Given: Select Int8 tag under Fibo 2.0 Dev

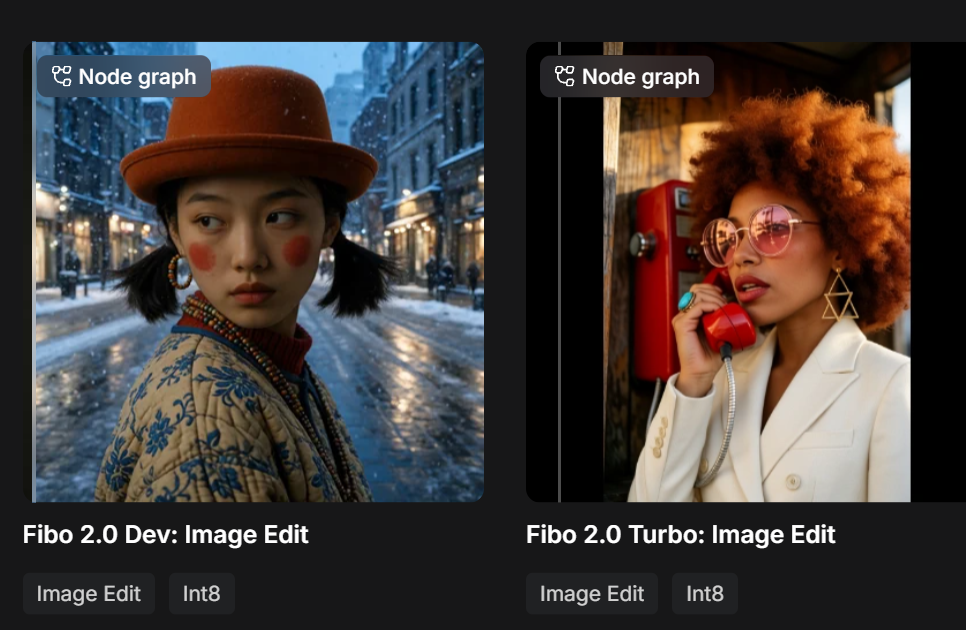Looking at the screenshot, I should tap(201, 594).
